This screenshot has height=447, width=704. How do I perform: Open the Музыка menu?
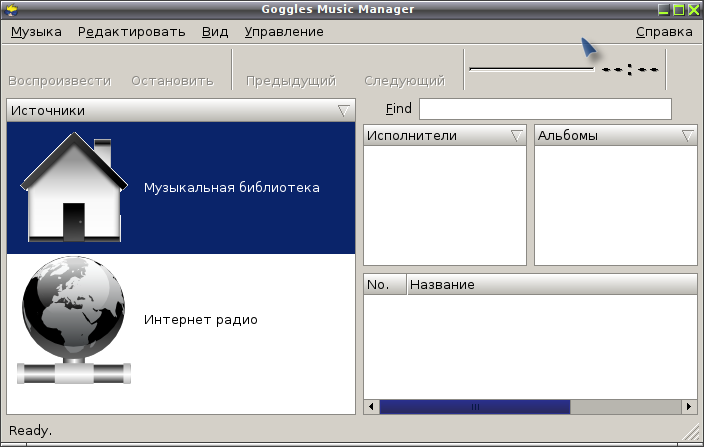tap(36, 32)
